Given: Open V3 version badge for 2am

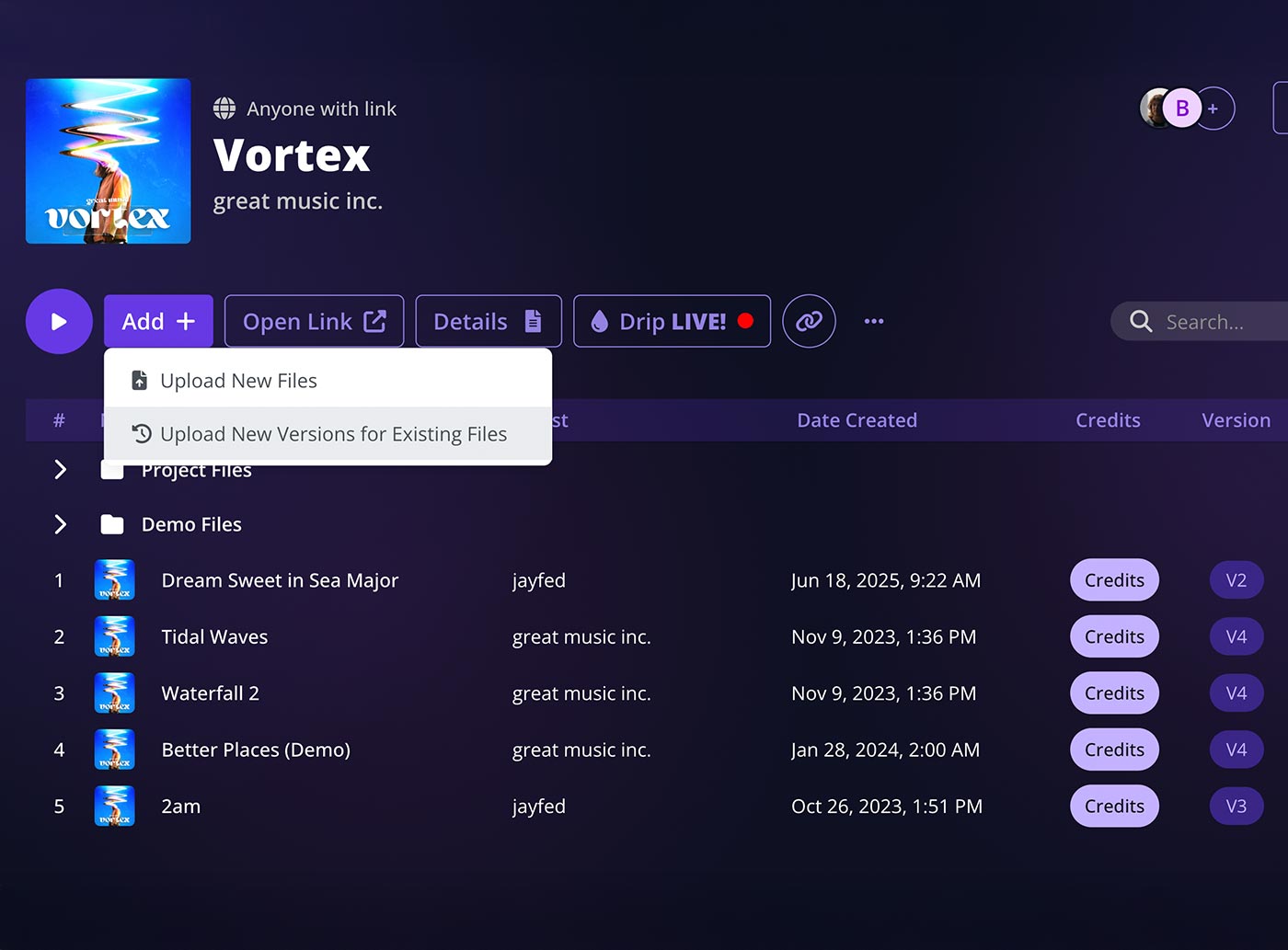Looking at the screenshot, I should click(x=1236, y=807).
